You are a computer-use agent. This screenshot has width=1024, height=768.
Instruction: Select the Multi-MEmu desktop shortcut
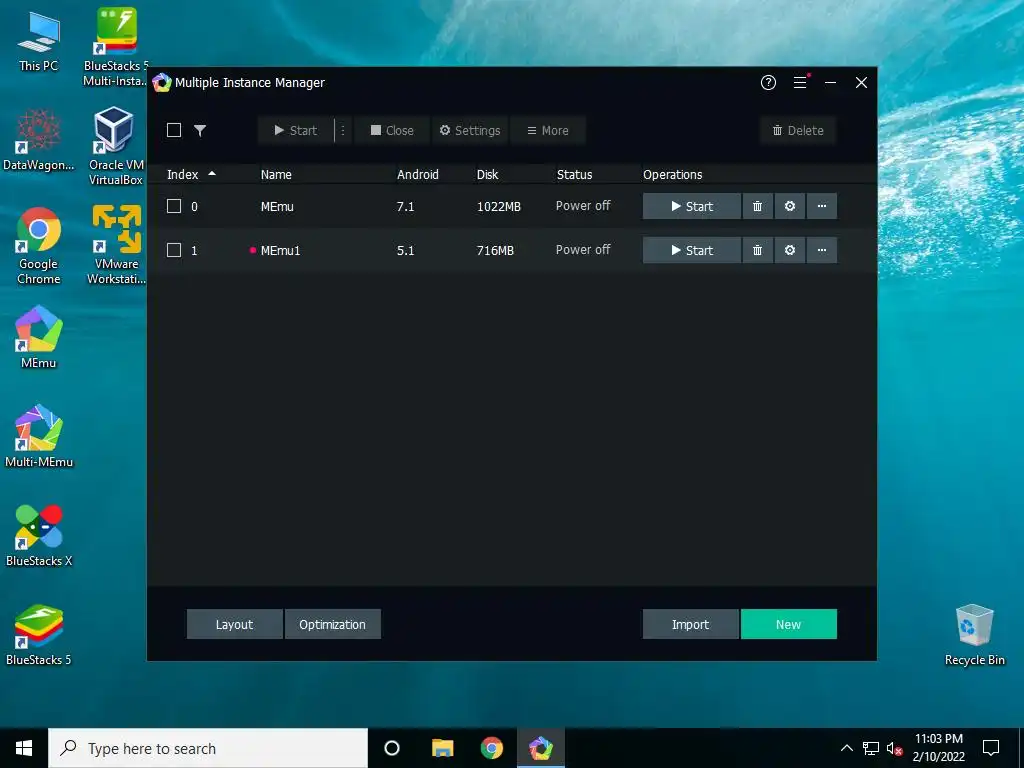pyautogui.click(x=39, y=436)
